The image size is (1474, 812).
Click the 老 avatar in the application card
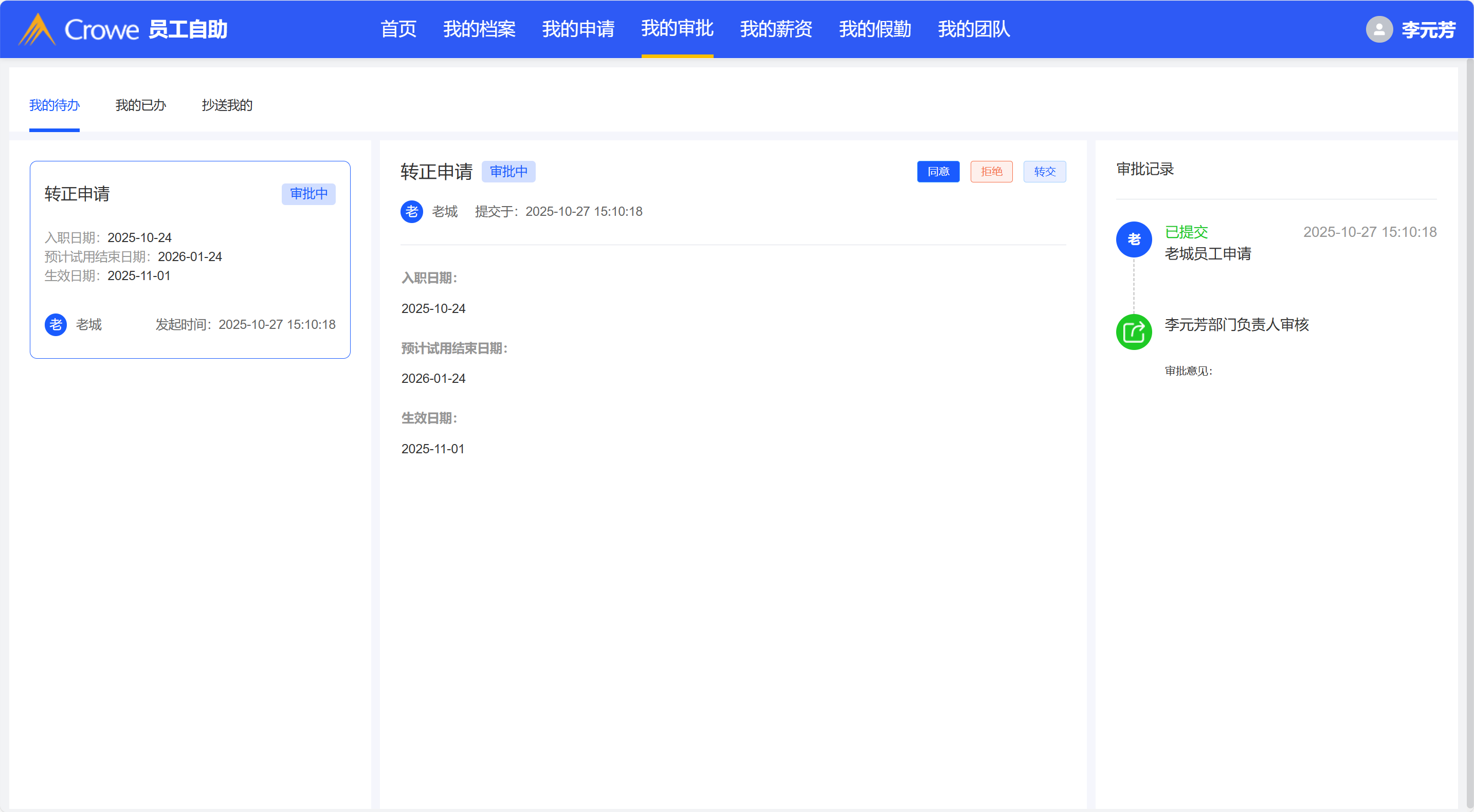point(56,325)
